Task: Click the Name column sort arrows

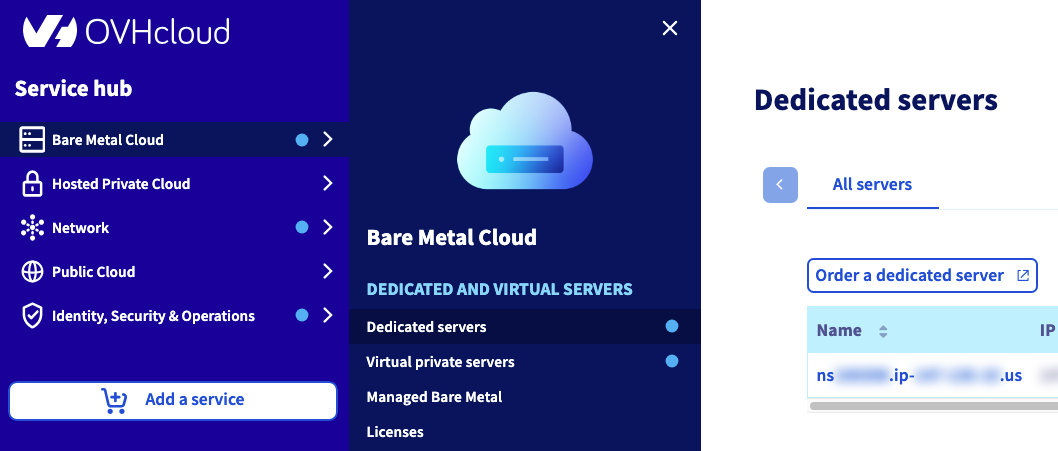Action: click(883, 331)
